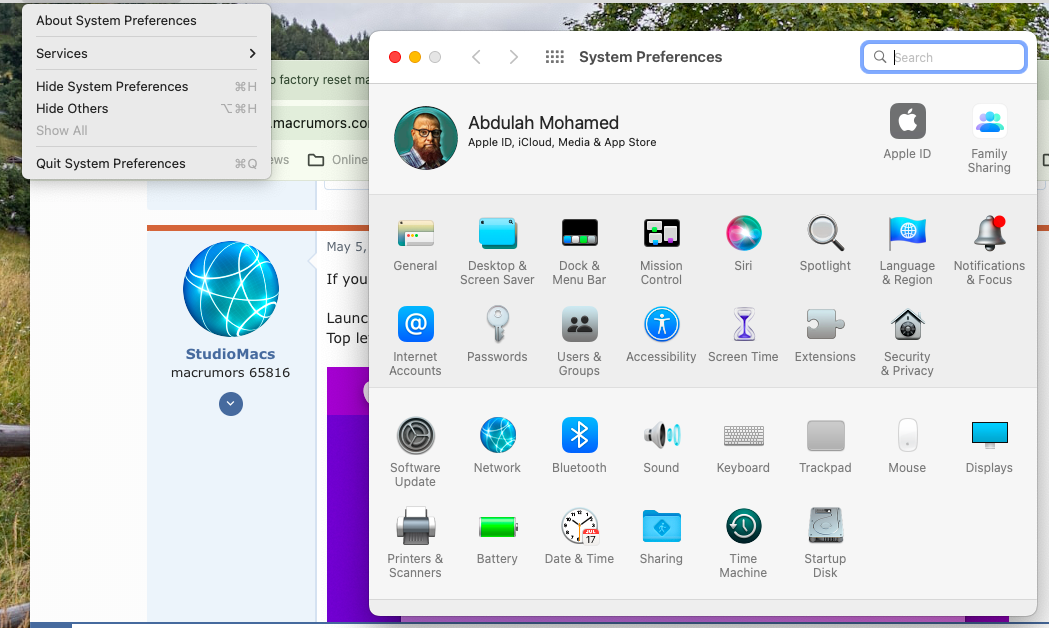Click Abdulah Mohamed profile picture

coord(426,138)
